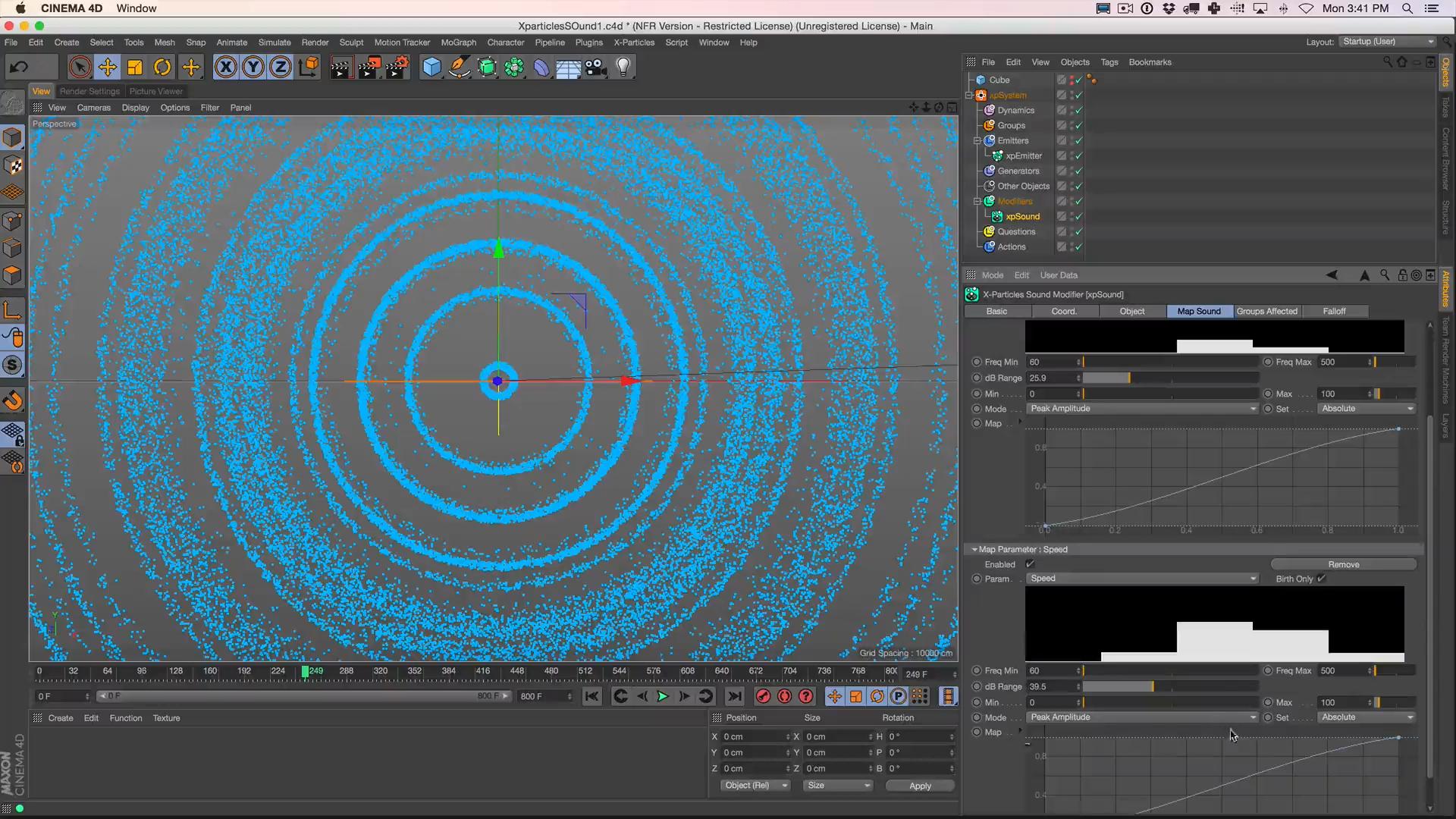Click the Render to Picture Viewer icon
Screen dimensions: 1456x819
(369, 67)
